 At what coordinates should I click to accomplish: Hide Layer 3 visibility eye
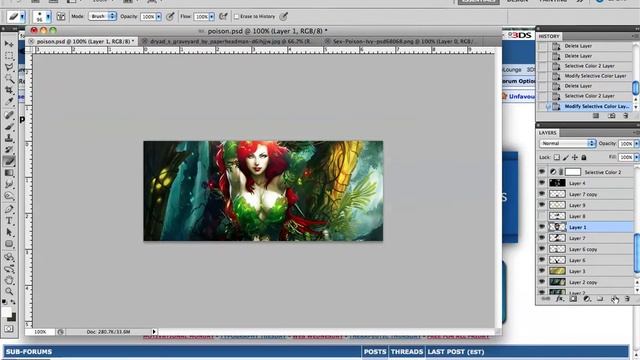click(542, 271)
